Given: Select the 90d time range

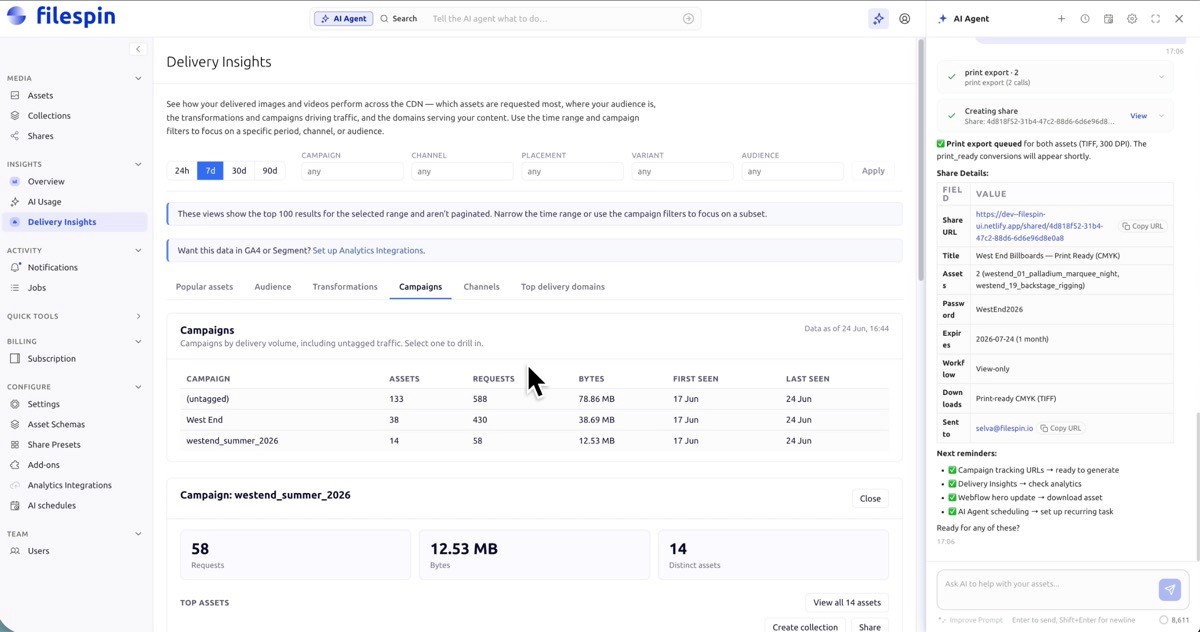Looking at the screenshot, I should click(x=270, y=171).
